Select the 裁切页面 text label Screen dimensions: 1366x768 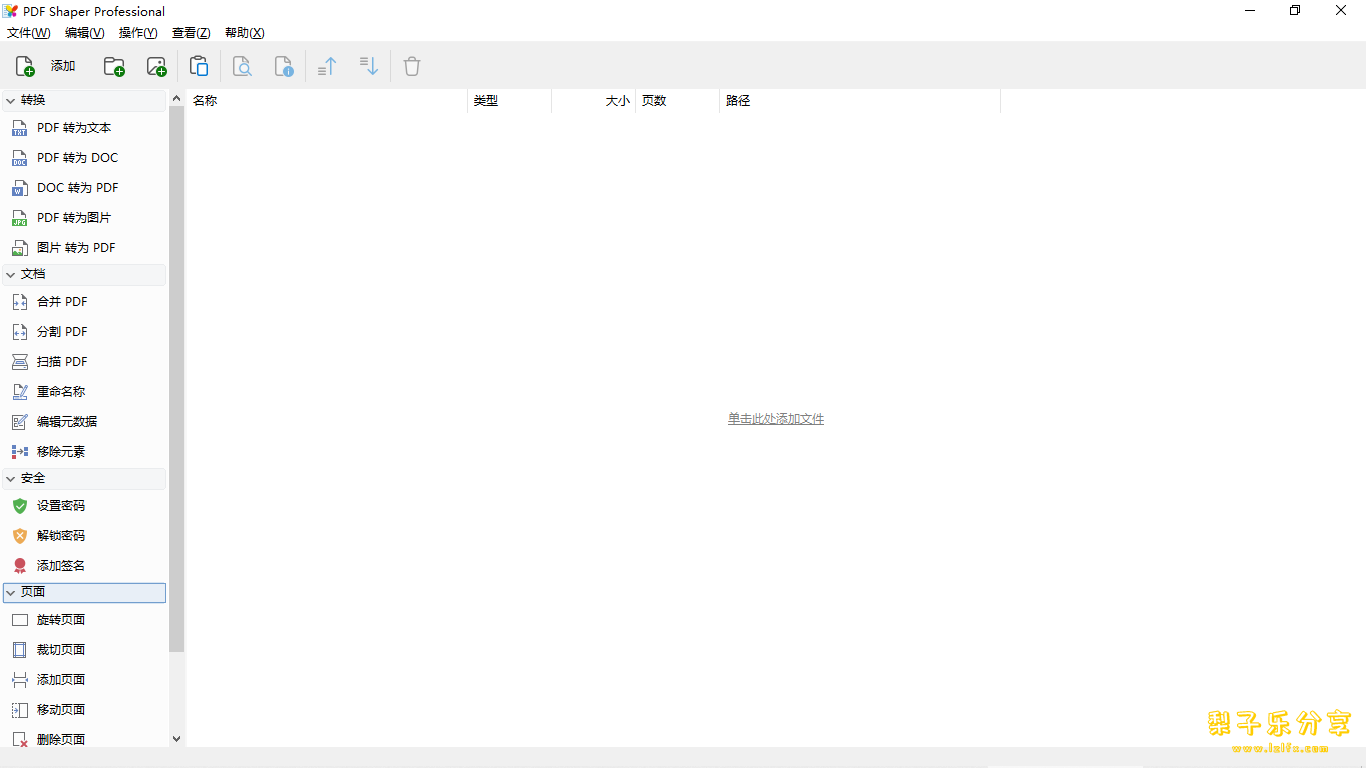(x=61, y=650)
